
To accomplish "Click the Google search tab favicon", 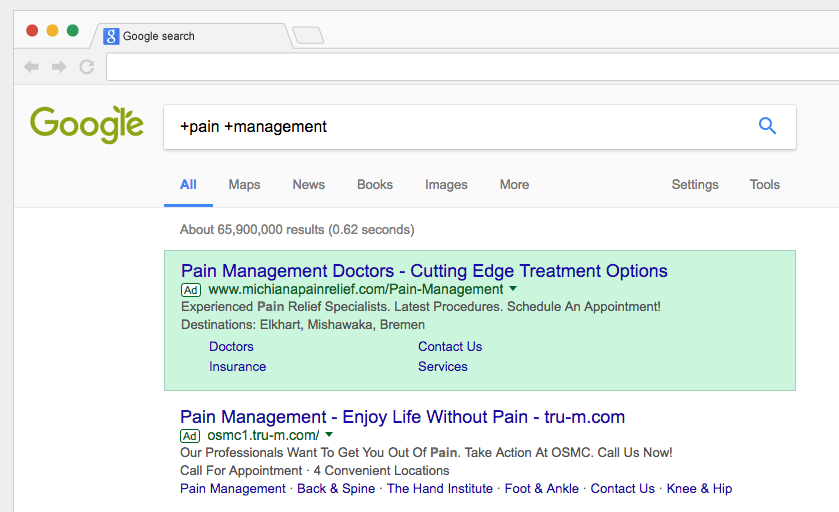I will coord(111,36).
